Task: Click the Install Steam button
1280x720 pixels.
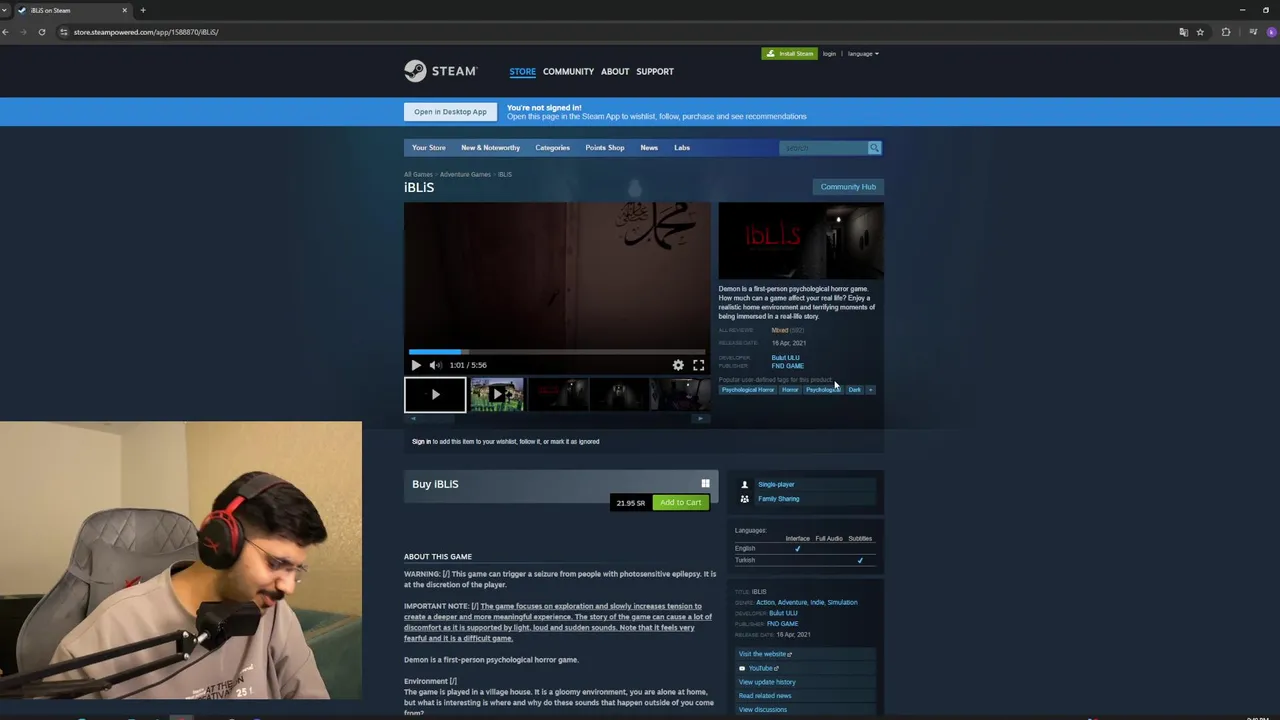Action: [x=789, y=54]
